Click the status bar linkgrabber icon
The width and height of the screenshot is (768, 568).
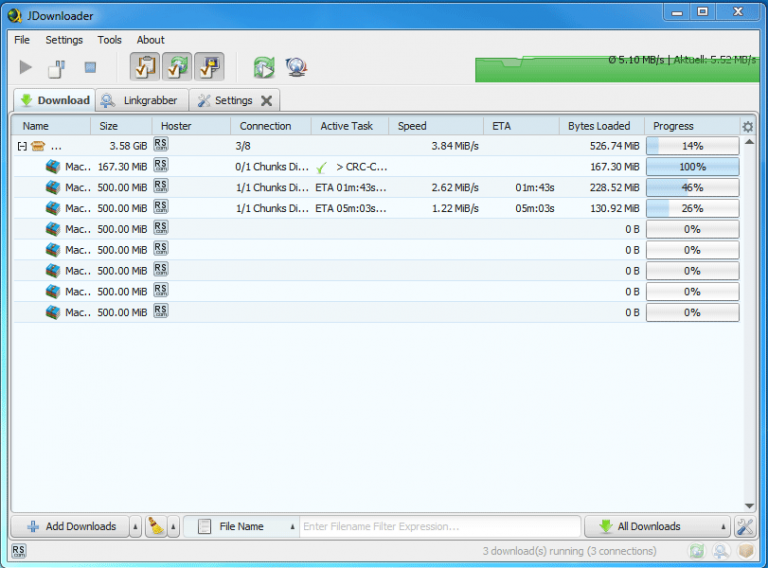[720, 551]
